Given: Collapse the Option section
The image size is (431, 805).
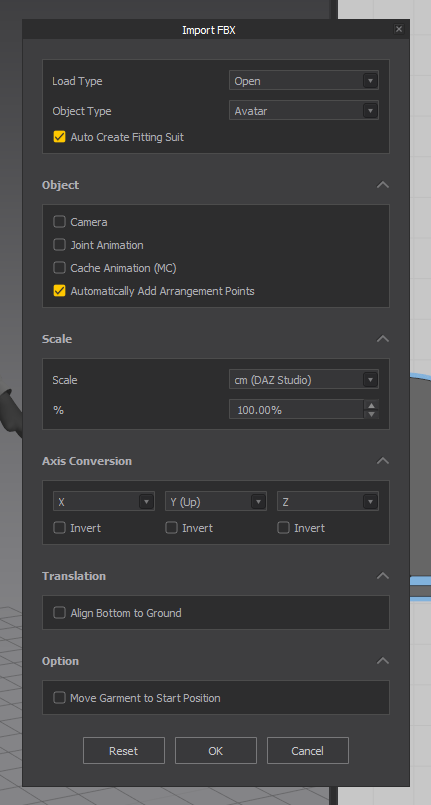Looking at the screenshot, I should pyautogui.click(x=383, y=661).
